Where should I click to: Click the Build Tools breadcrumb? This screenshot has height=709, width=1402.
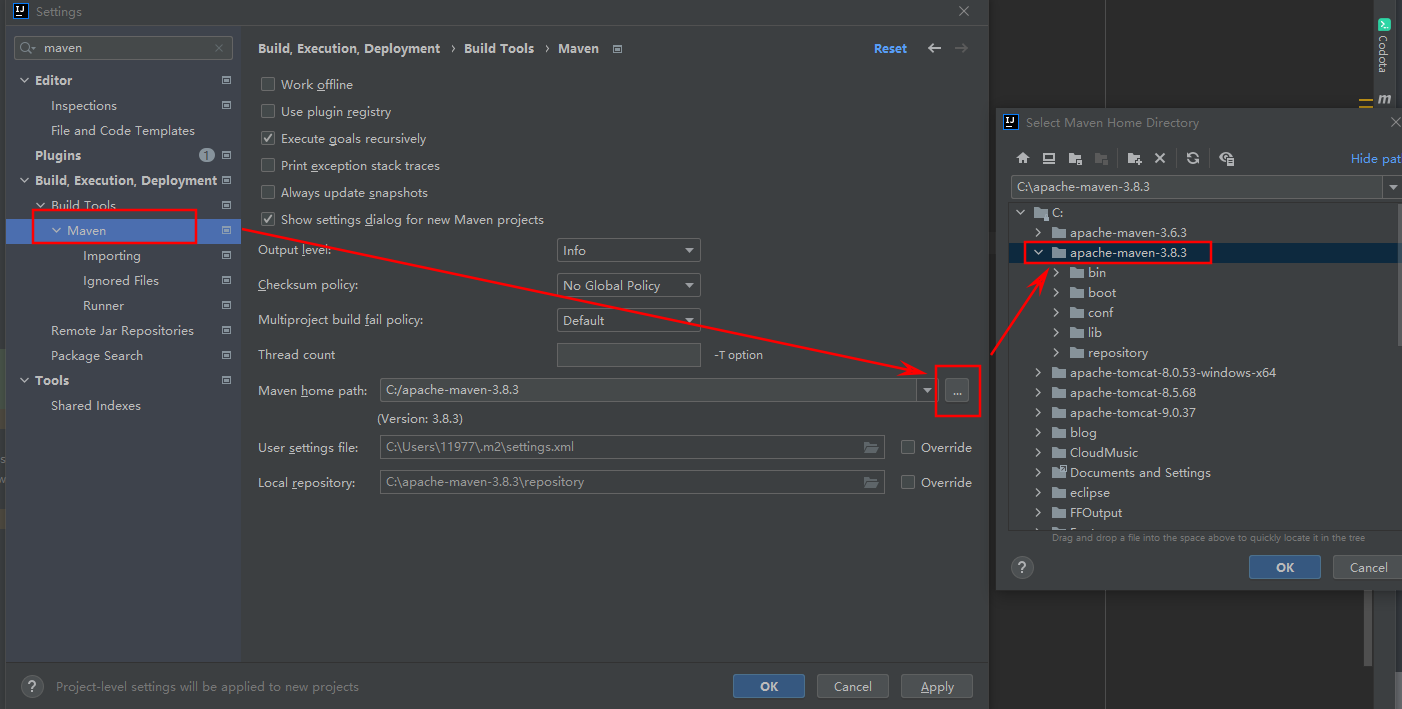tap(499, 48)
